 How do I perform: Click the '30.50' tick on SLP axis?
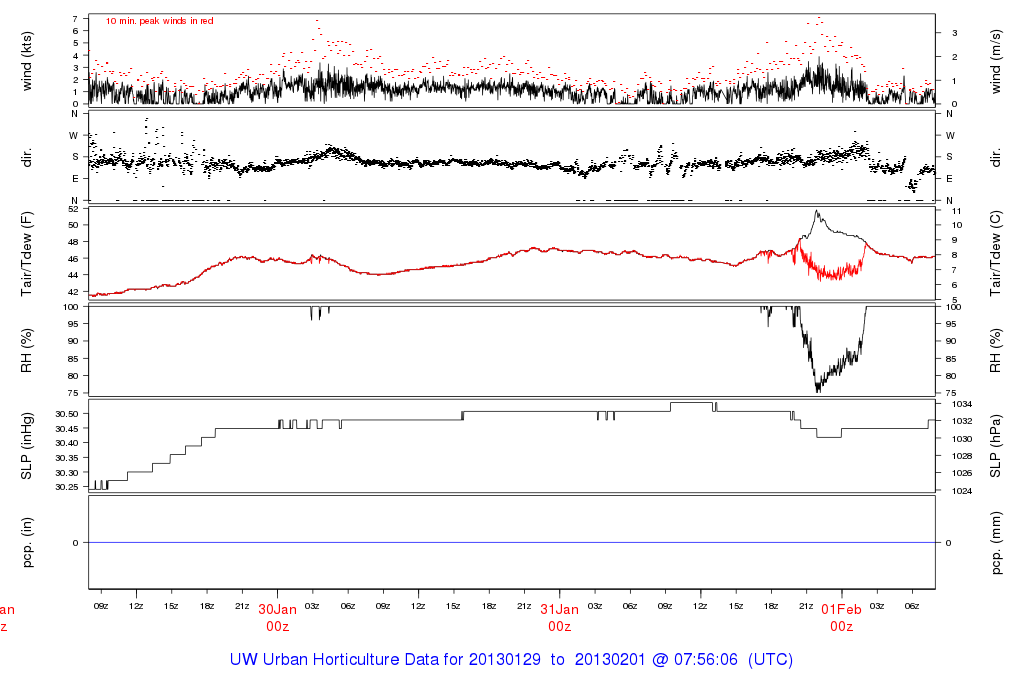click(x=67, y=414)
